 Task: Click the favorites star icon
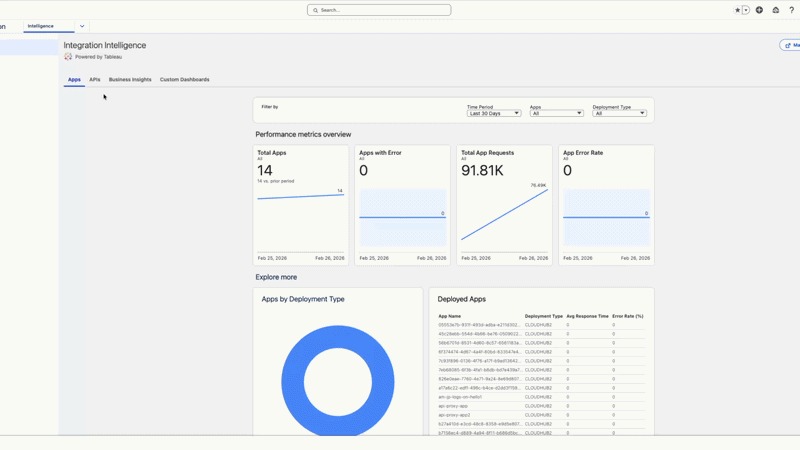738,10
